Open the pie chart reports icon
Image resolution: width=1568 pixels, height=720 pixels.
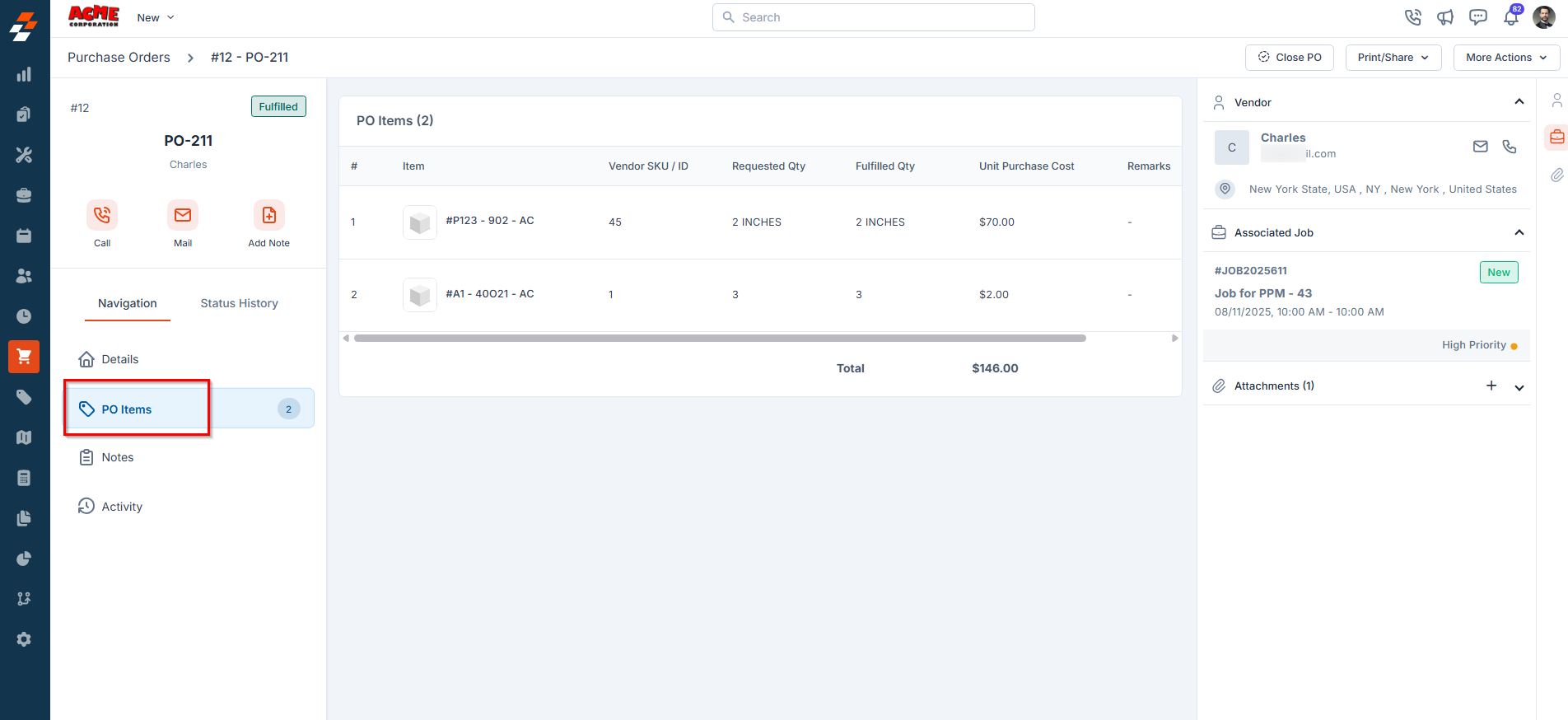(24, 559)
